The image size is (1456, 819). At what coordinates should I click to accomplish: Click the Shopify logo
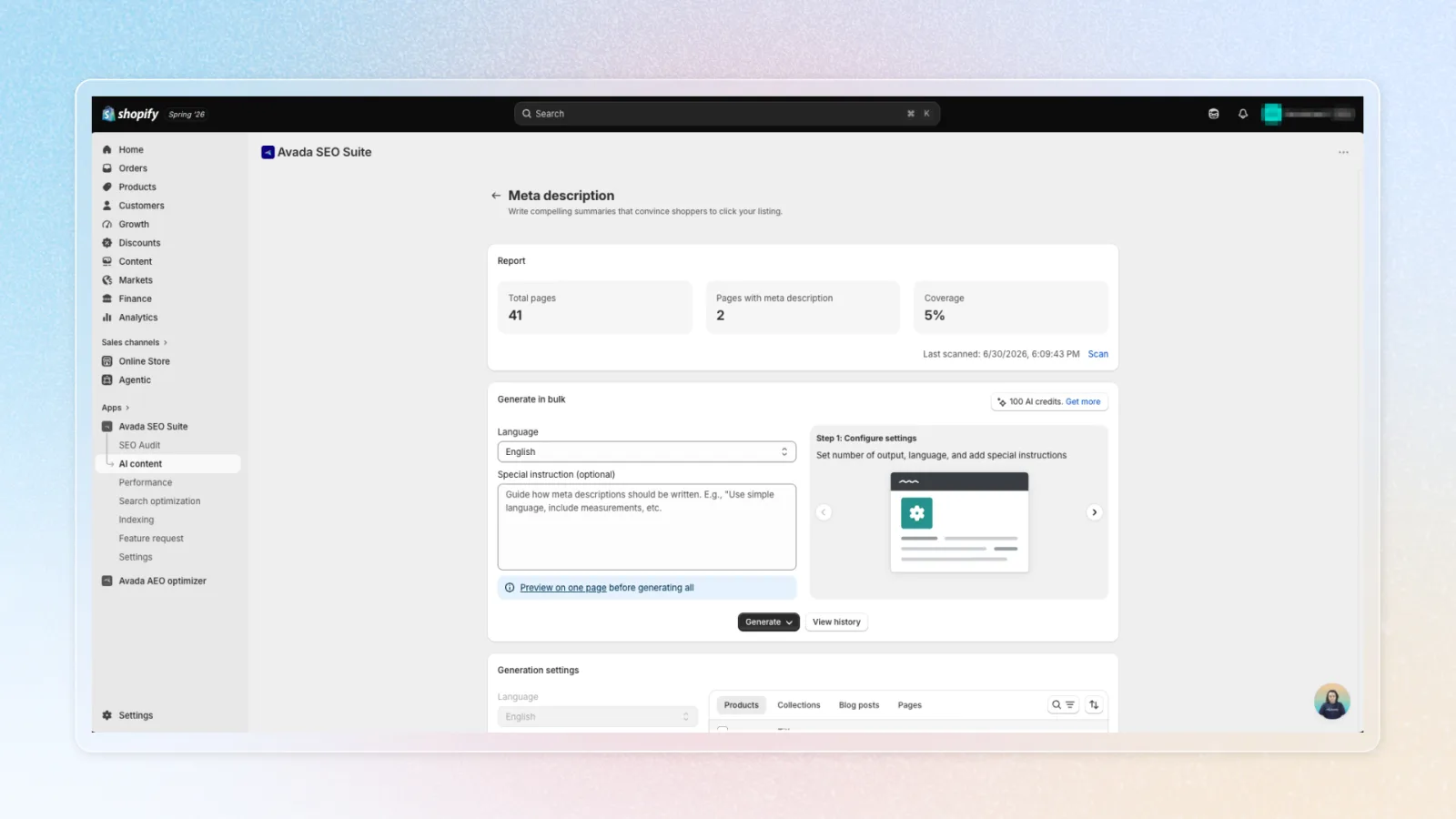[130, 114]
